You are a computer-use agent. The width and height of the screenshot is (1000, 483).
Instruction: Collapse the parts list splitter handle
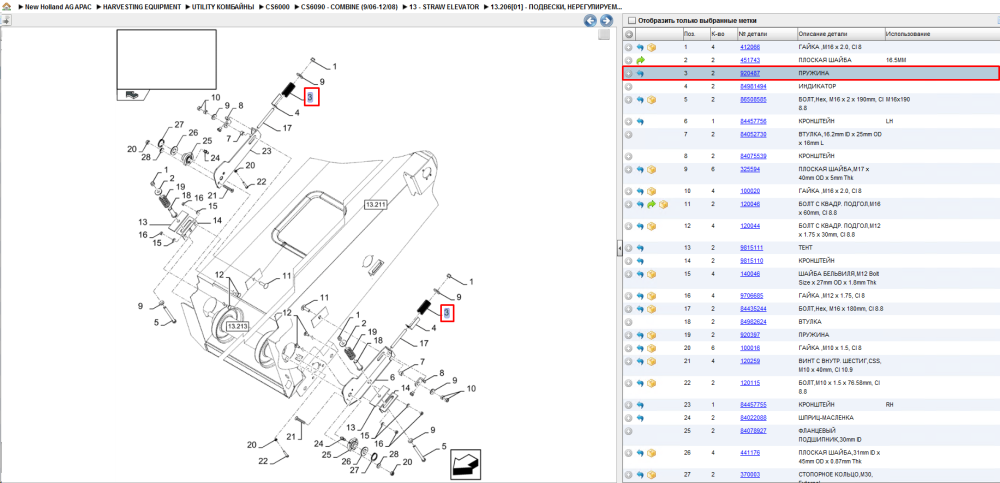(619, 249)
